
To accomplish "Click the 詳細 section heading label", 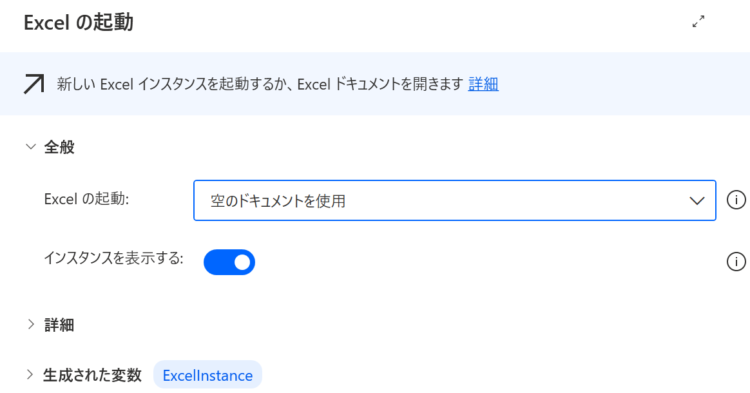I will [59, 325].
